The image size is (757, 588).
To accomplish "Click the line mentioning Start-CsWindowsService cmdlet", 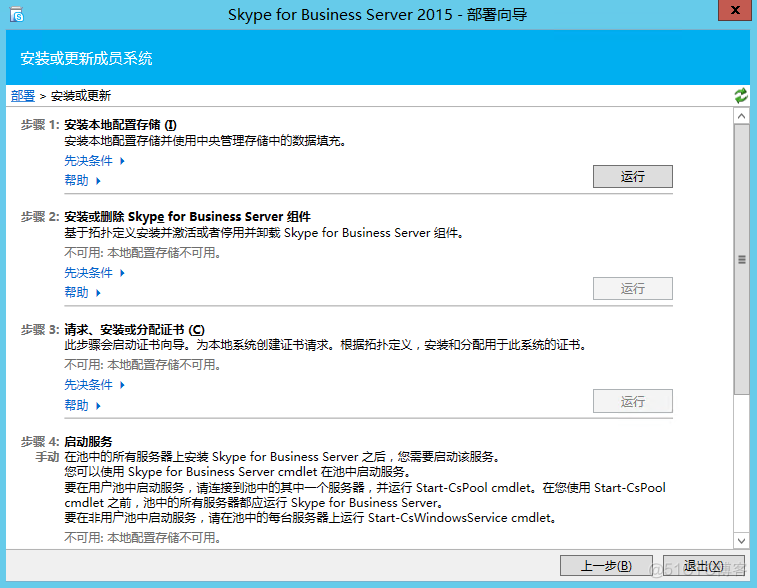I will coord(310,518).
